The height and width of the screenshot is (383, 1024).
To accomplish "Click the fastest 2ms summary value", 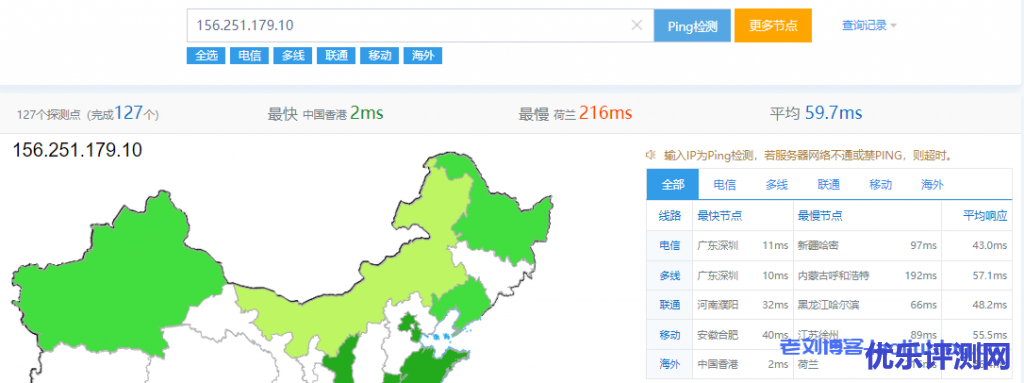I will (x=366, y=114).
